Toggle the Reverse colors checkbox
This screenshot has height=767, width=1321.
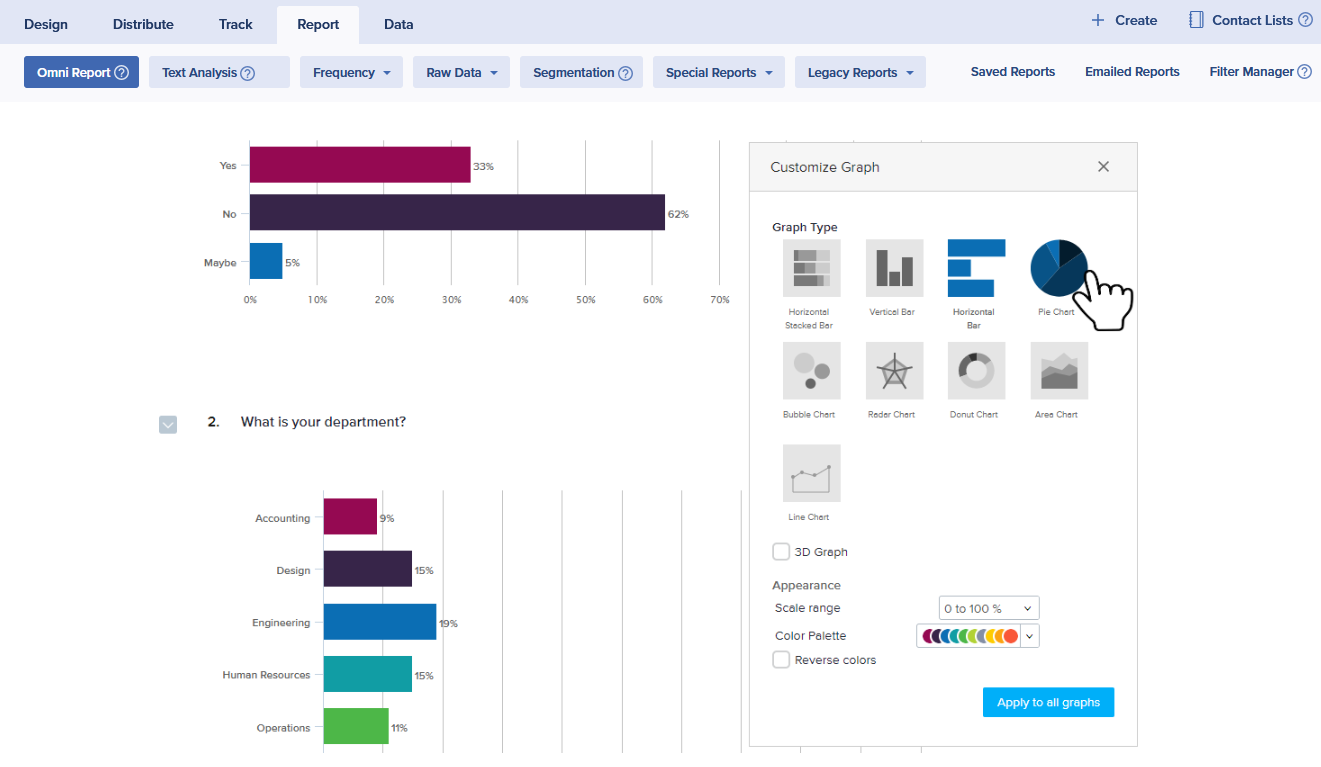(x=781, y=660)
